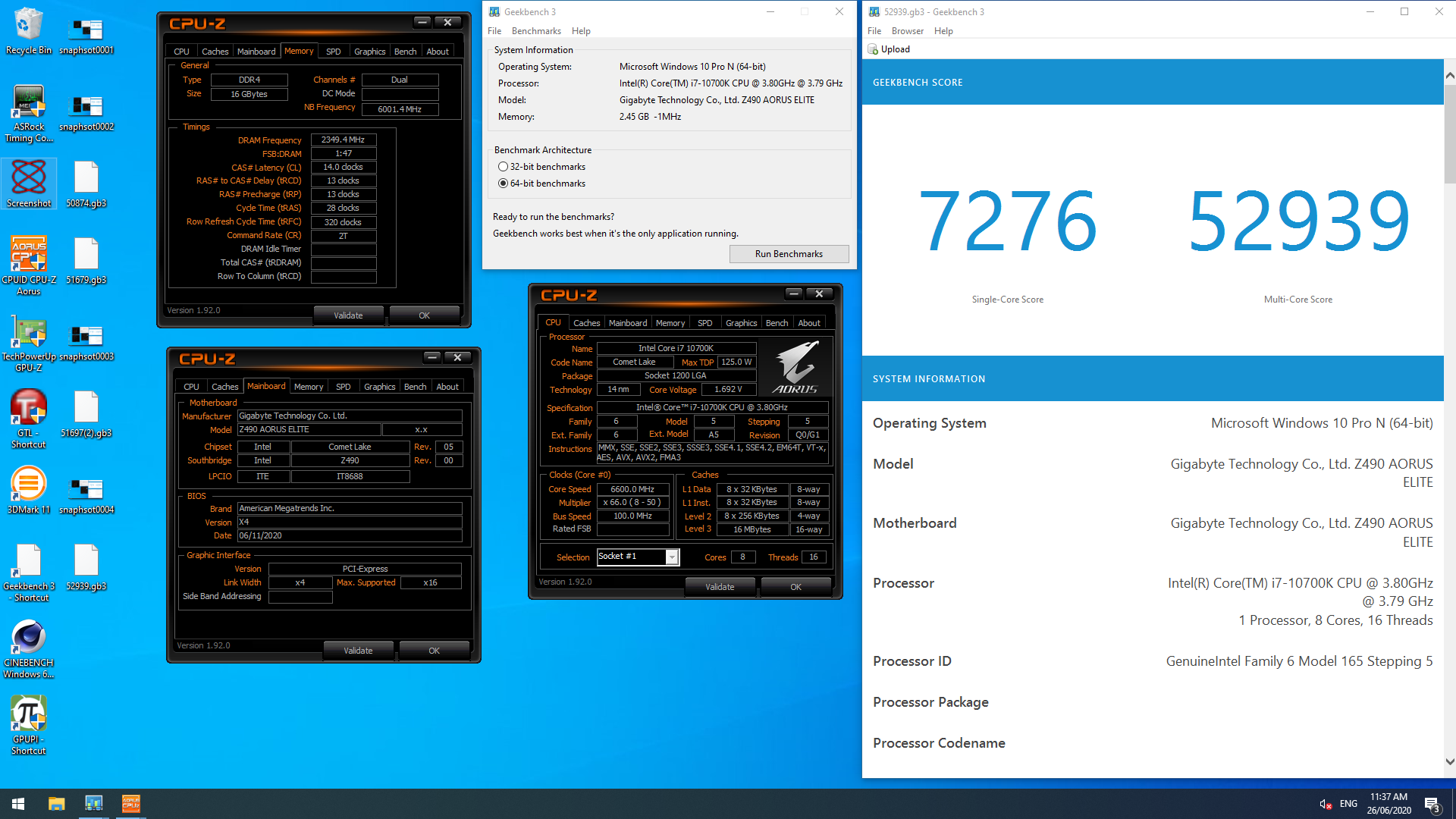Open Bench tab in processor CPU-Z window
1456x819 pixels.
[777, 323]
